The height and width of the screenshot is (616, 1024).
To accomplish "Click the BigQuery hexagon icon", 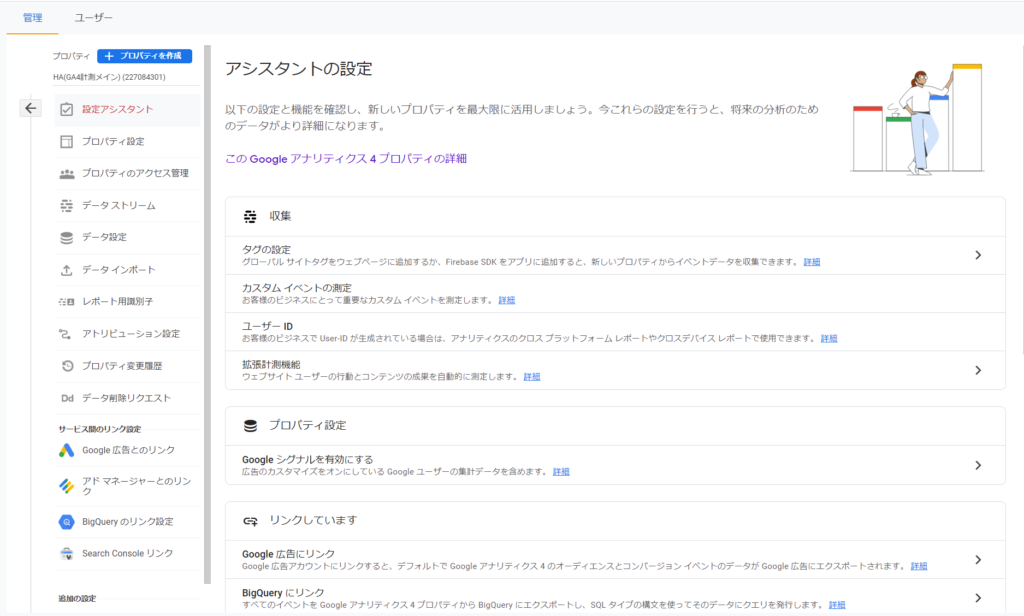I will coord(67,522).
